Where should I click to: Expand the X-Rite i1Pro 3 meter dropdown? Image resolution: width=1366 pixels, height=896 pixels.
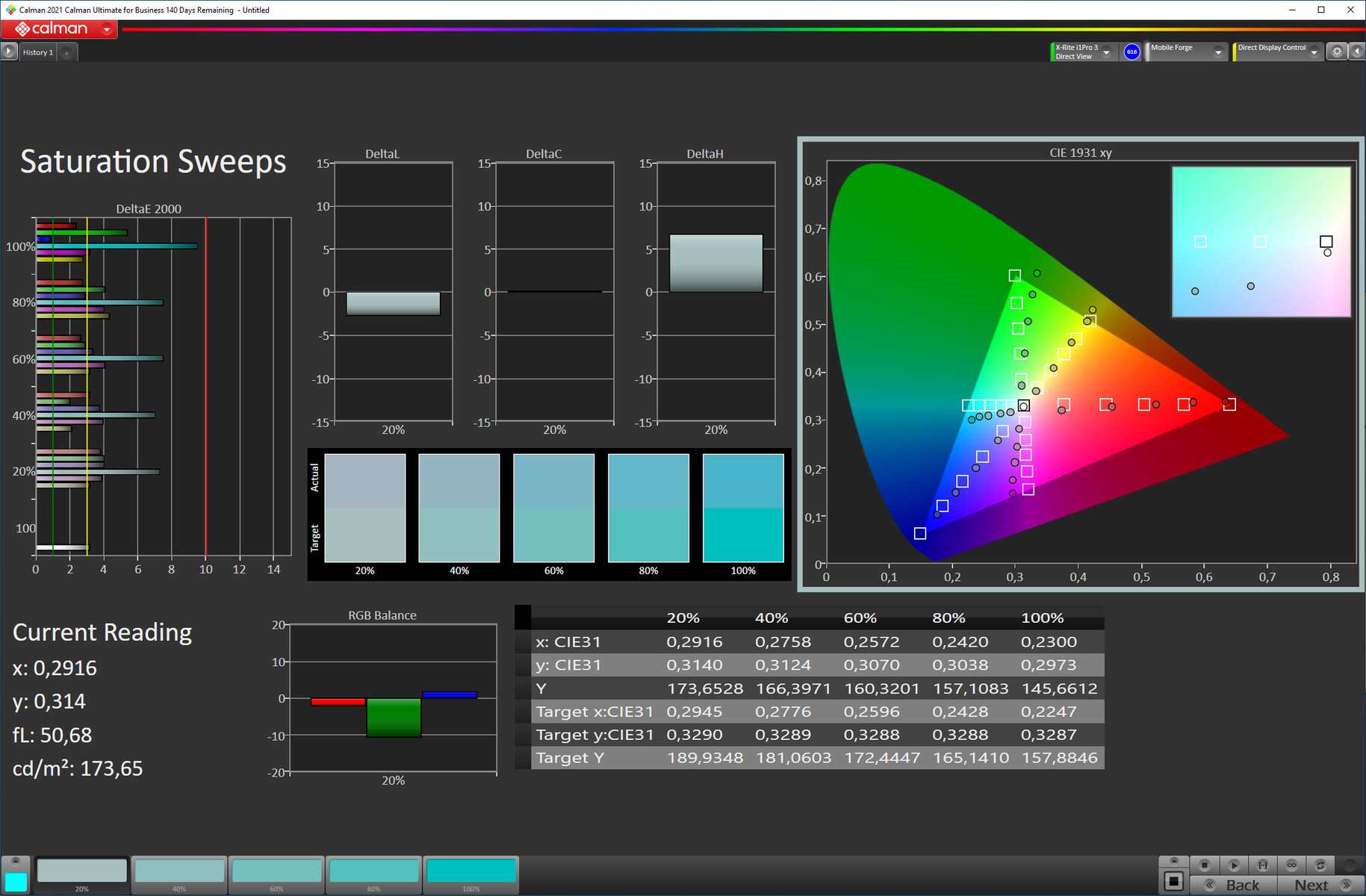coord(1106,52)
